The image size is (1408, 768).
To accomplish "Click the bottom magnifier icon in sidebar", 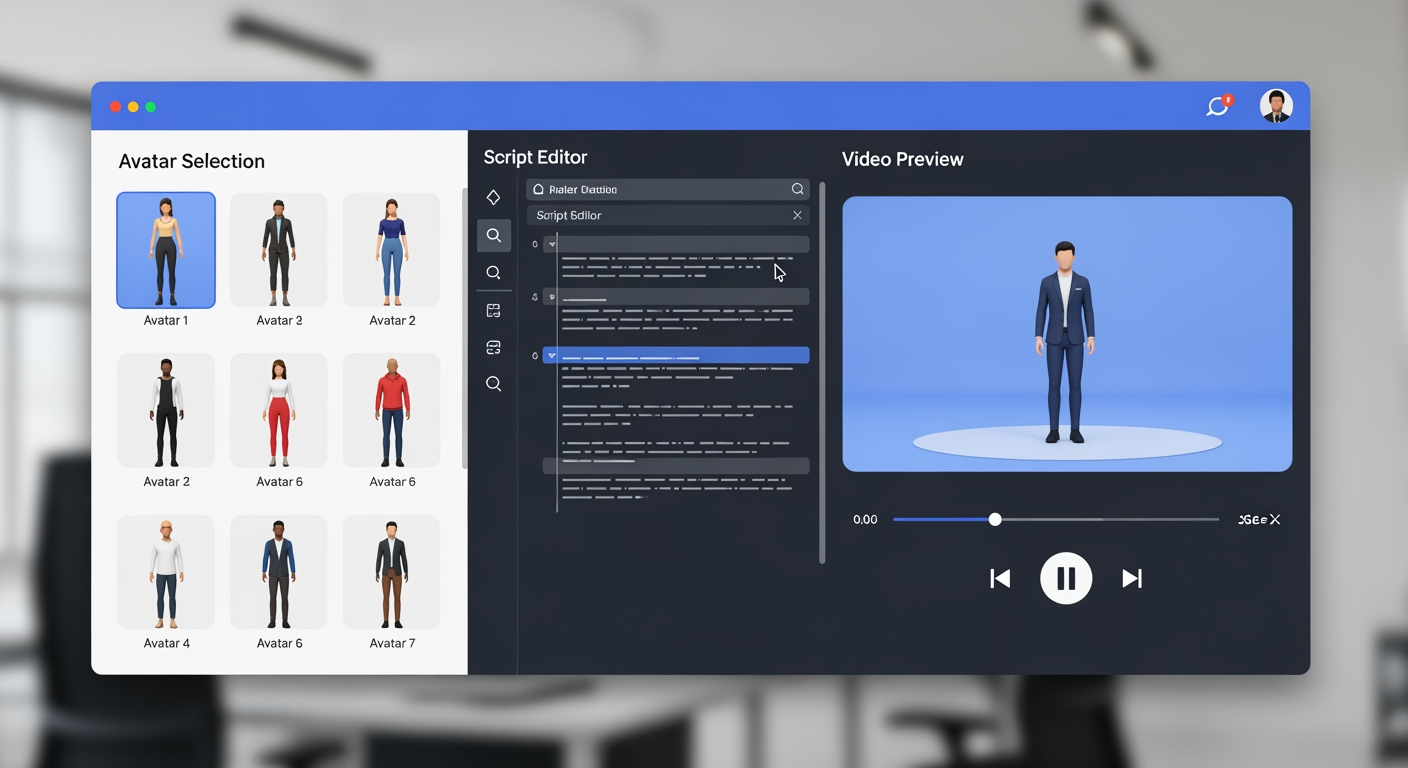I will (x=493, y=384).
